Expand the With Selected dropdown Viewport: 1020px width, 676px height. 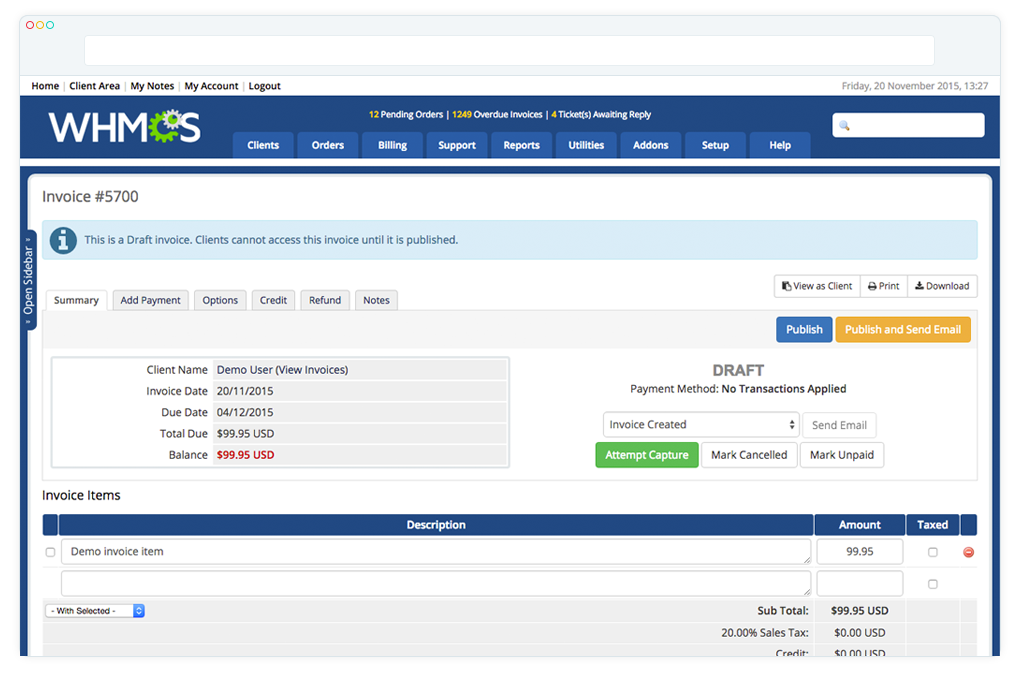tap(95, 610)
